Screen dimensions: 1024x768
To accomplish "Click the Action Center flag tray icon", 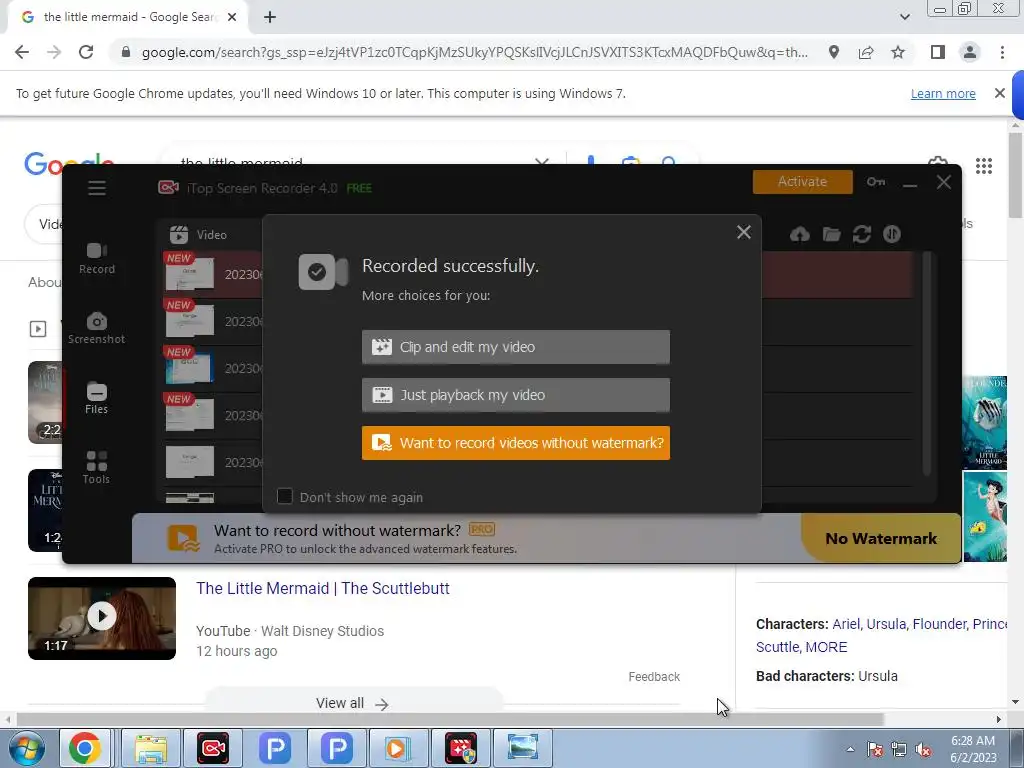I will 874,749.
